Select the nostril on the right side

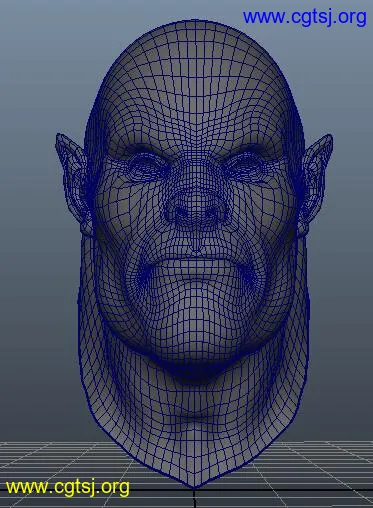[x=213, y=213]
